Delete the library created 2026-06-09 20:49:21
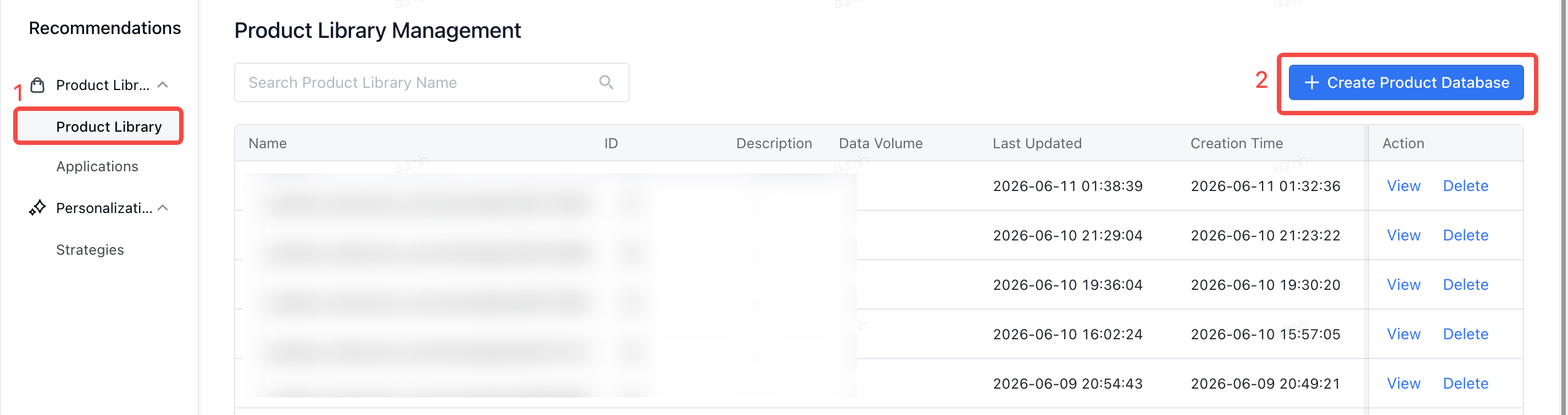The width and height of the screenshot is (1568, 415). point(1465,383)
